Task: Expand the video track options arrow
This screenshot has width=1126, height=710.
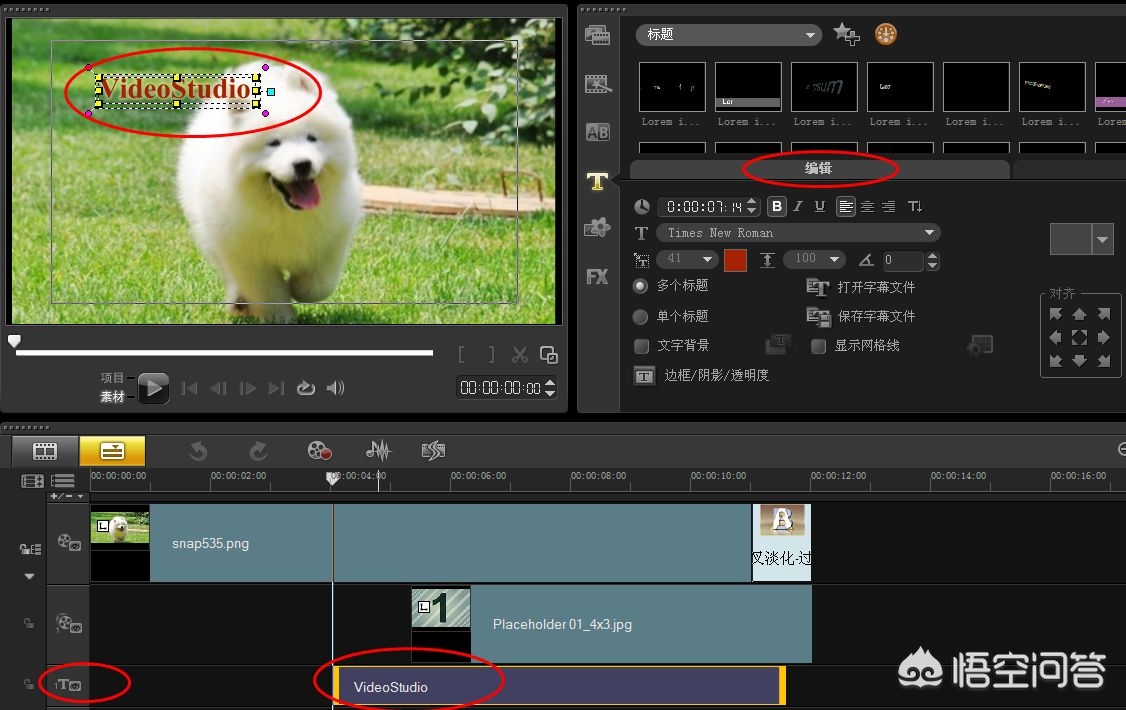Action: (x=29, y=576)
